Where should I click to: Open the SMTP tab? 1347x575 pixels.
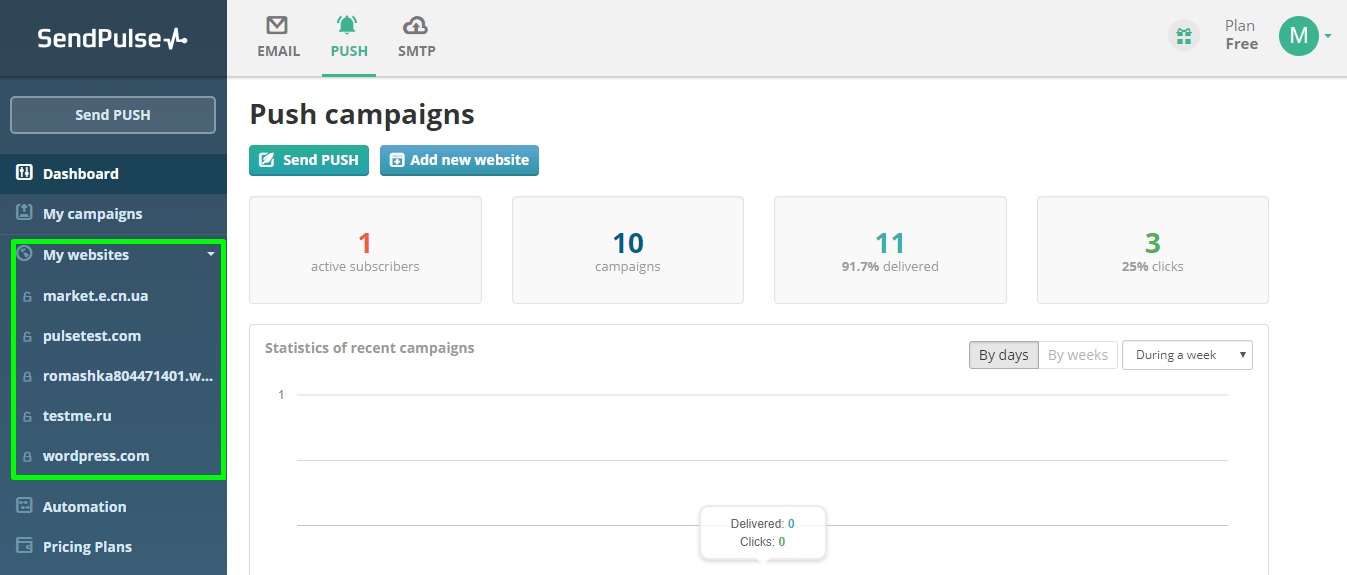(x=416, y=38)
